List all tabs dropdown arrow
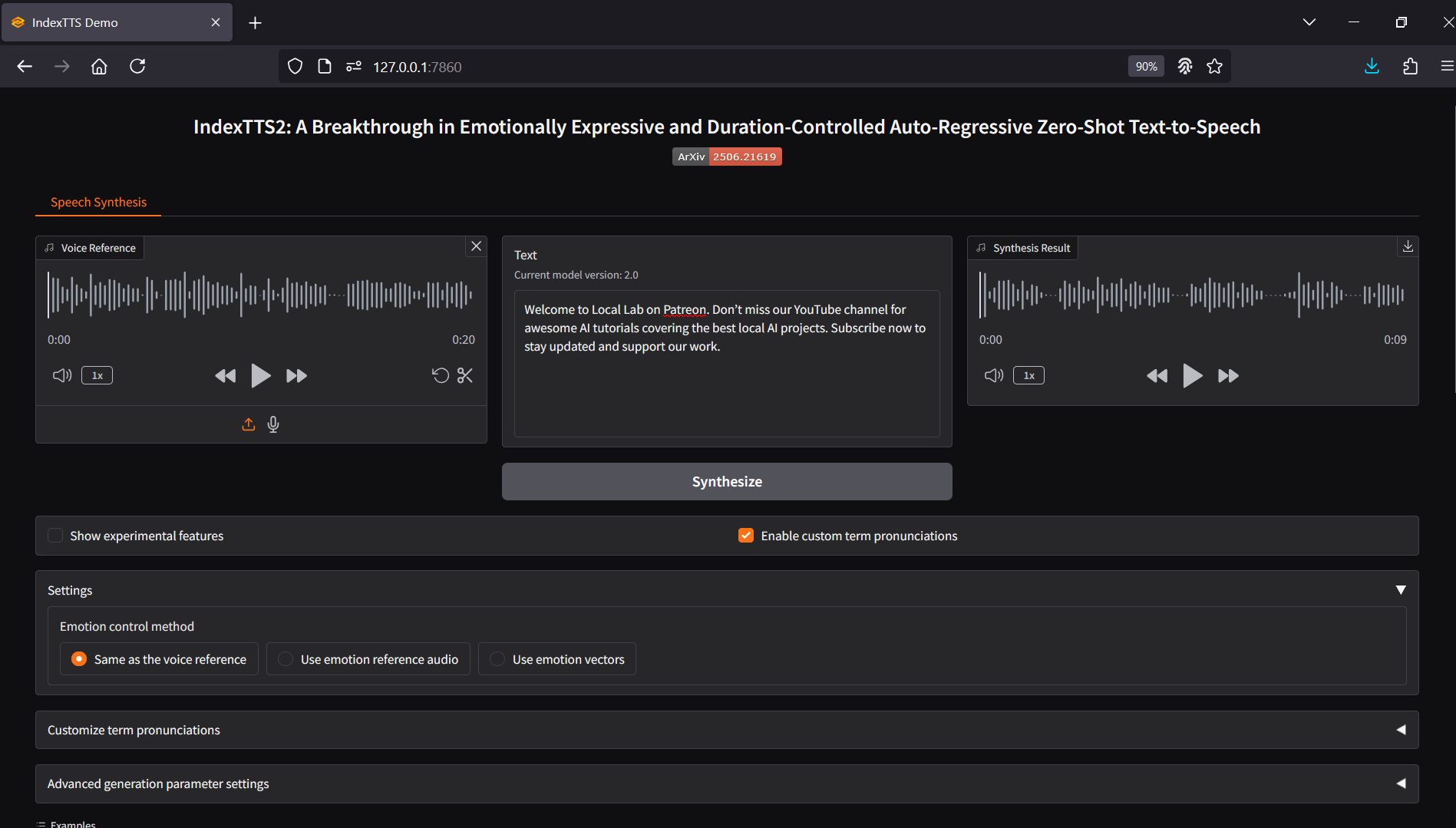This screenshot has width=1456, height=828. tap(1309, 22)
